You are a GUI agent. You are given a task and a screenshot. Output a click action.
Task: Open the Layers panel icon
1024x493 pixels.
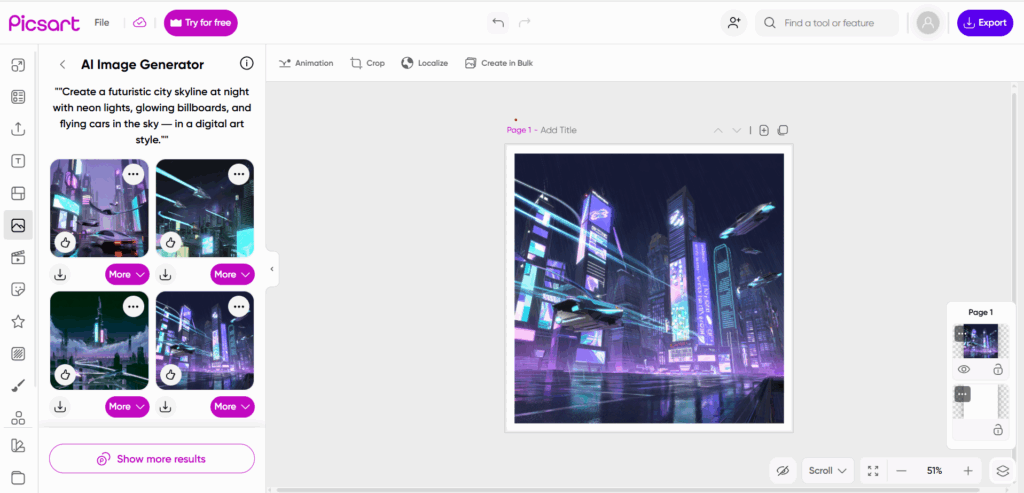coord(1003,470)
